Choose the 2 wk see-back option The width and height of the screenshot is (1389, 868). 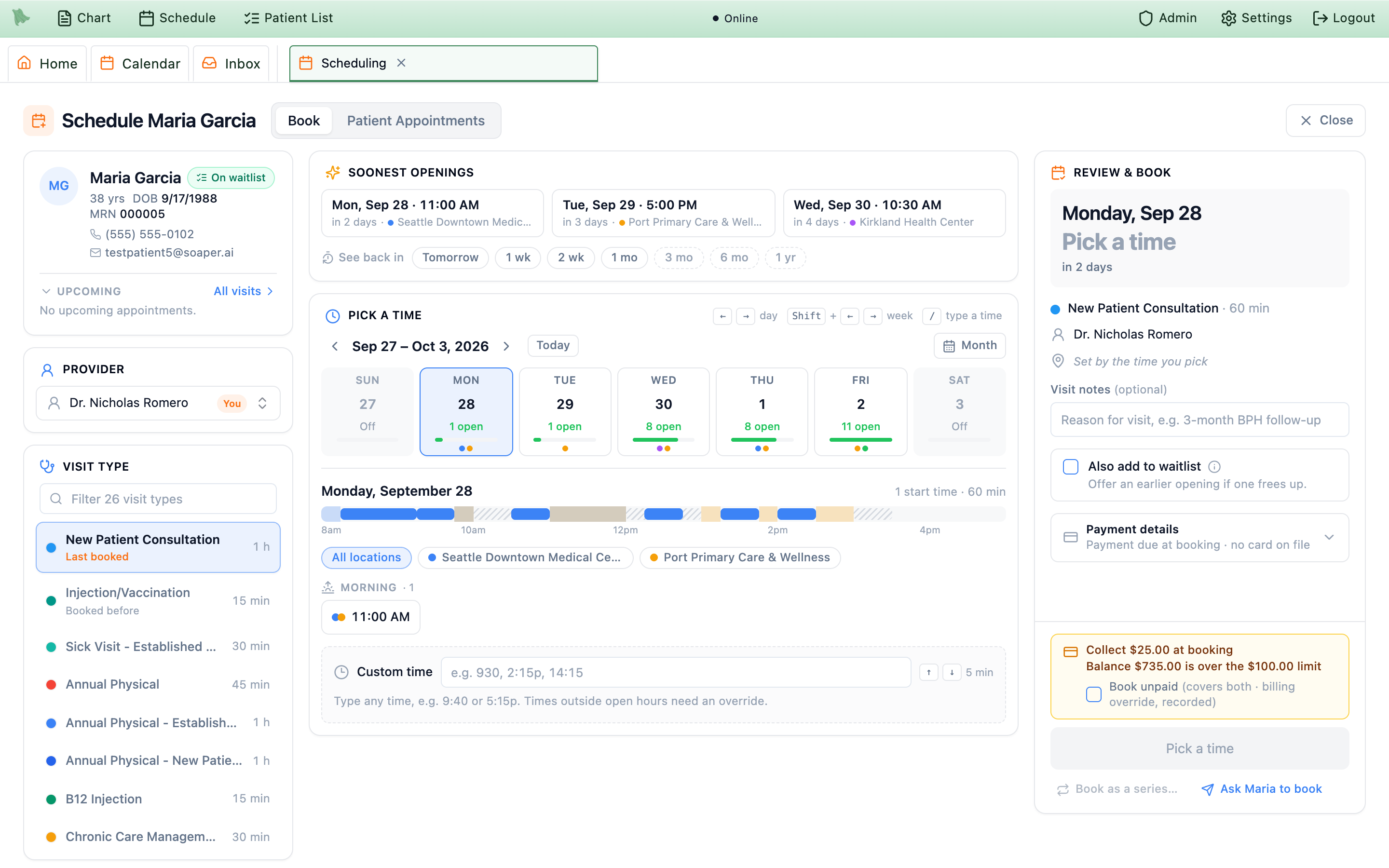tap(571, 258)
